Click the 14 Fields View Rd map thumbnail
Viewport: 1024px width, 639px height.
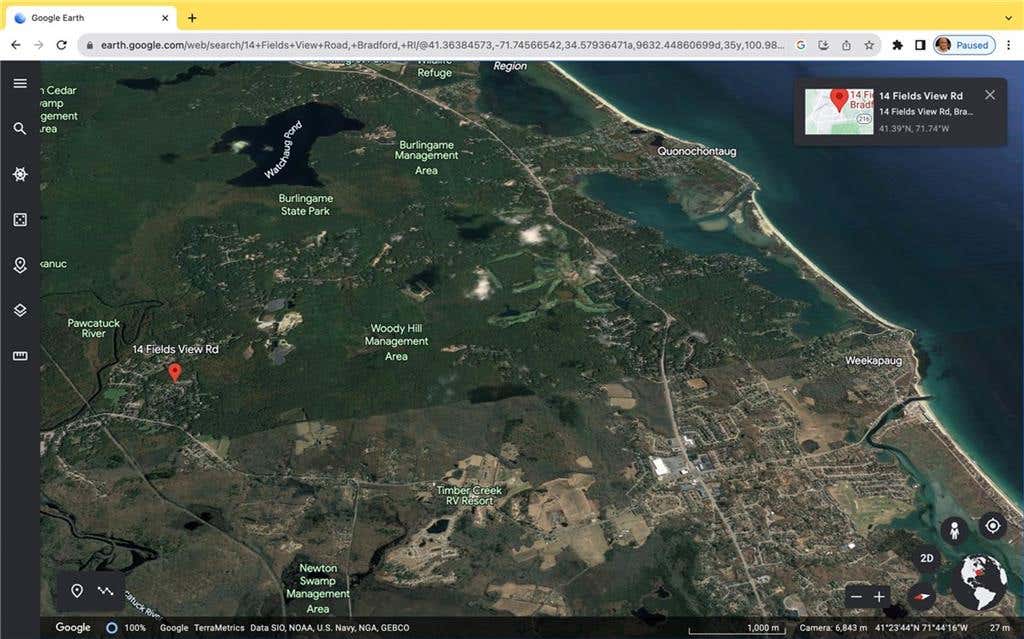pos(839,112)
